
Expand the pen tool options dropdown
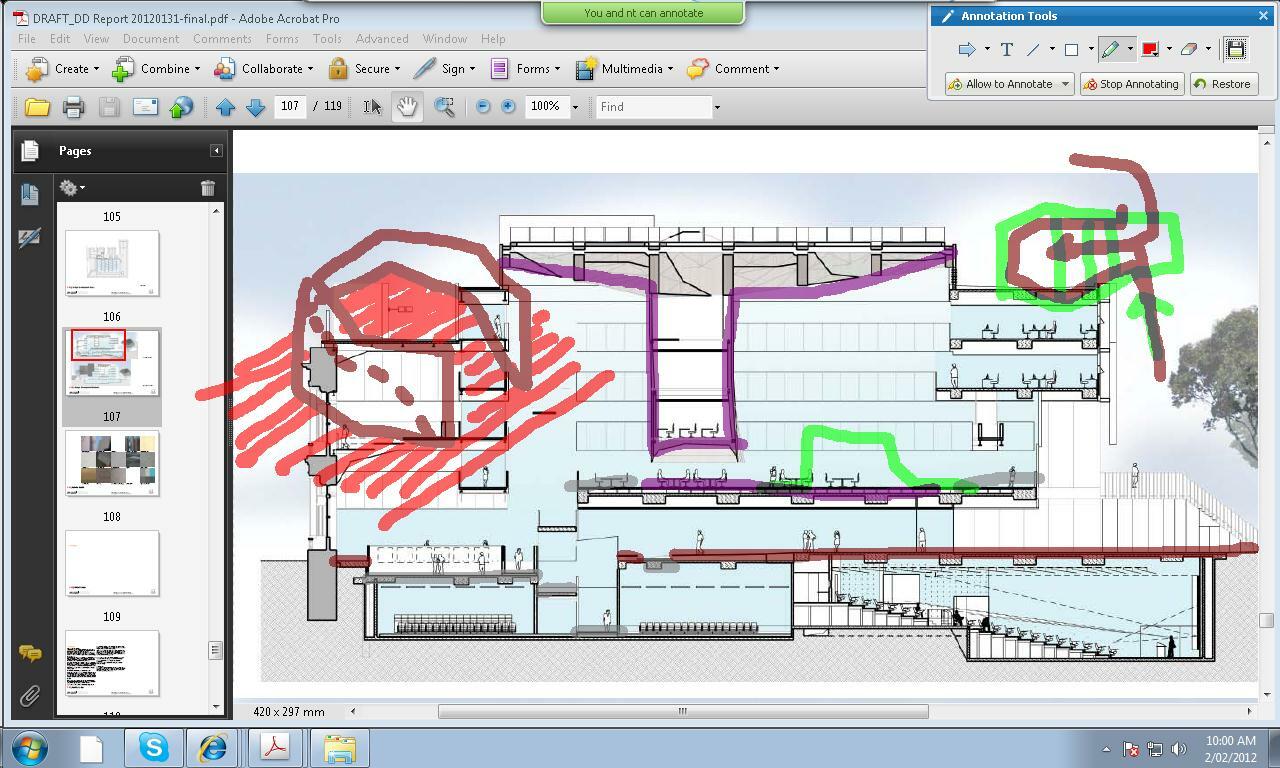point(1130,49)
